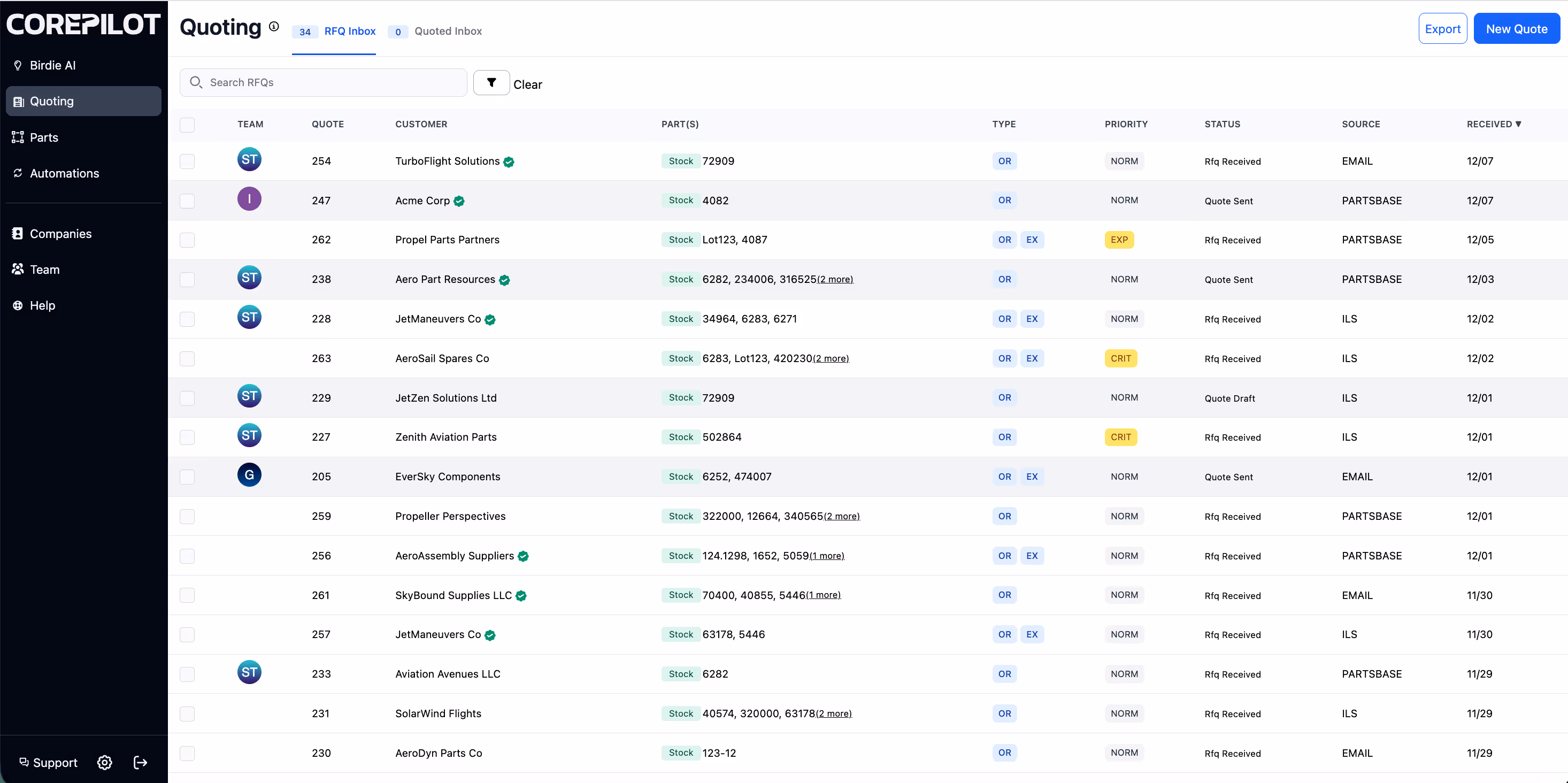Viewport: 1568px width, 783px height.
Task: Open settings gear icon in sidebar
Action: coord(105,762)
